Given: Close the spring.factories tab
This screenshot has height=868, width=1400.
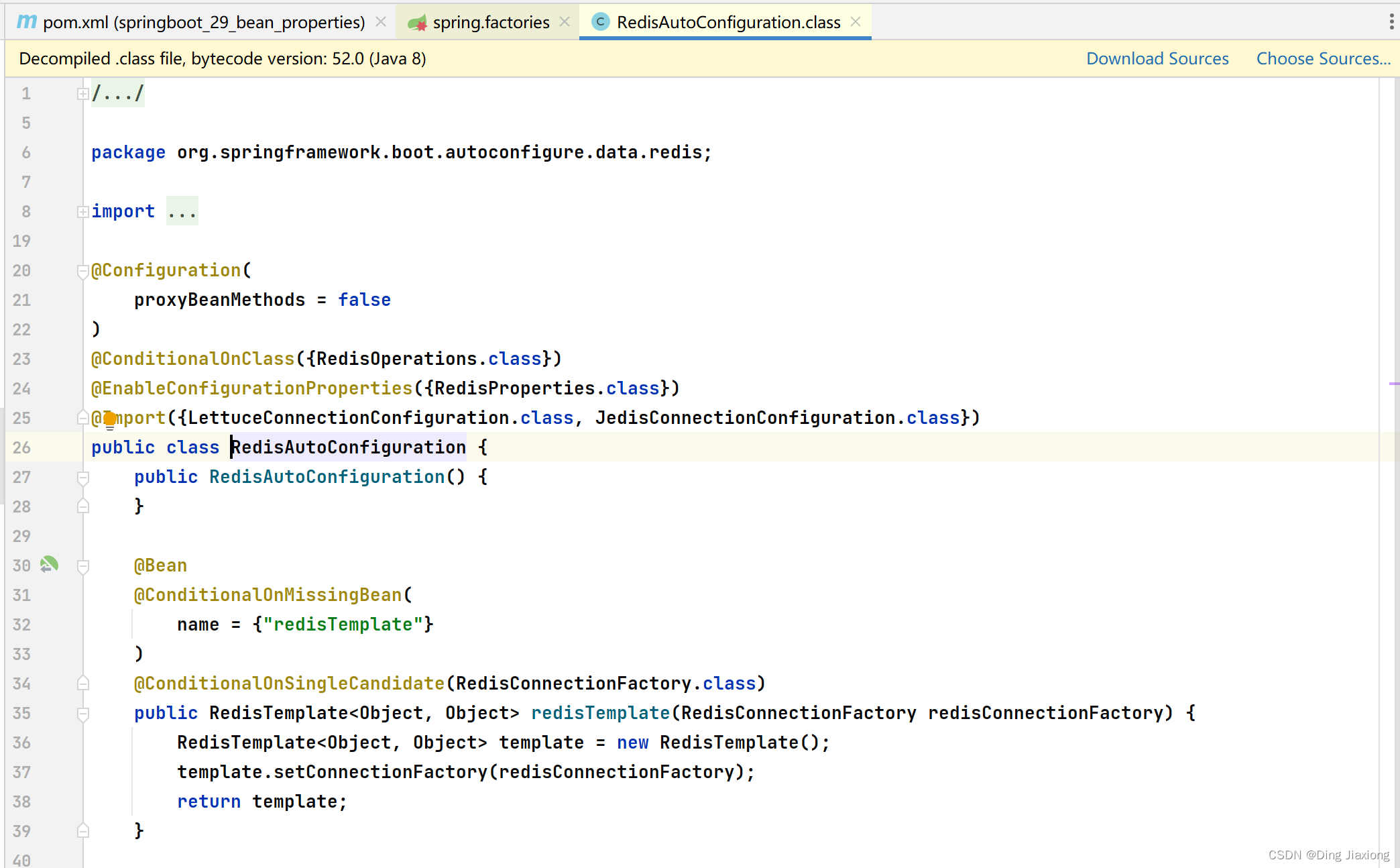Looking at the screenshot, I should tap(565, 22).
